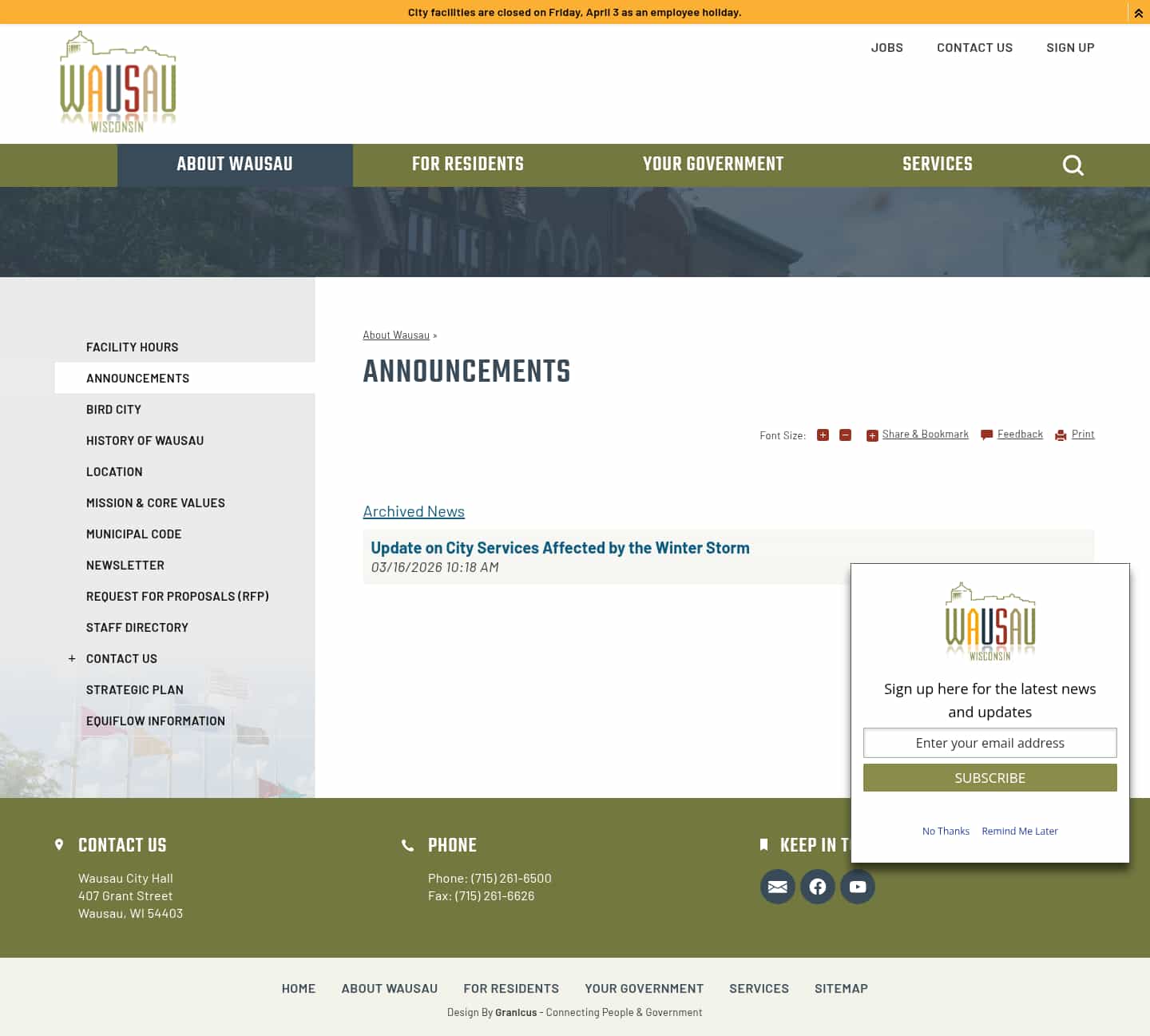The width and height of the screenshot is (1150, 1036).
Task: Open Wausau's YouTube channel icon
Action: pyautogui.click(x=857, y=887)
